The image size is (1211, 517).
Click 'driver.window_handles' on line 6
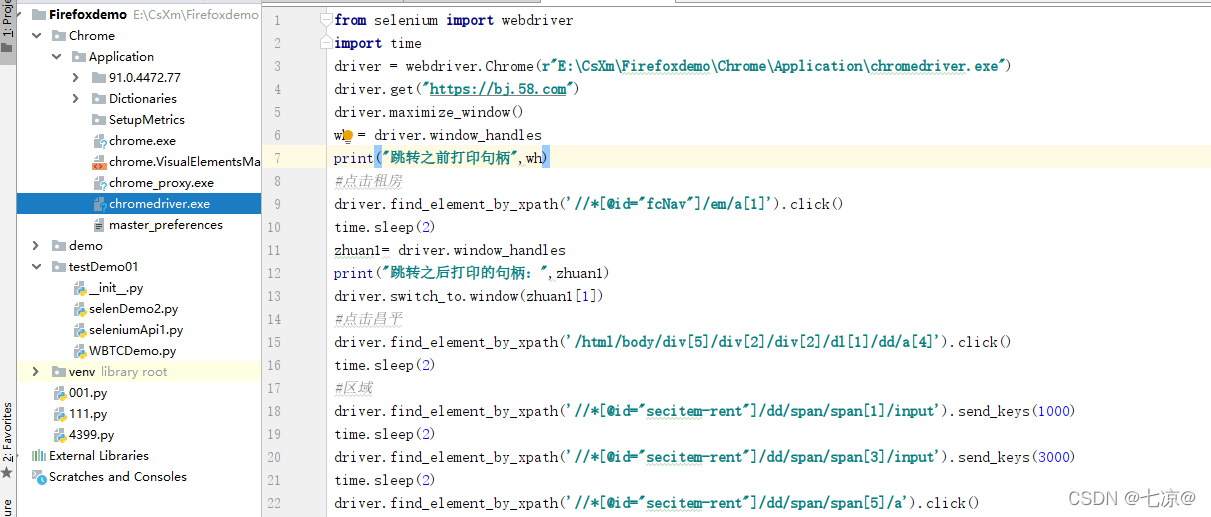click(x=458, y=135)
